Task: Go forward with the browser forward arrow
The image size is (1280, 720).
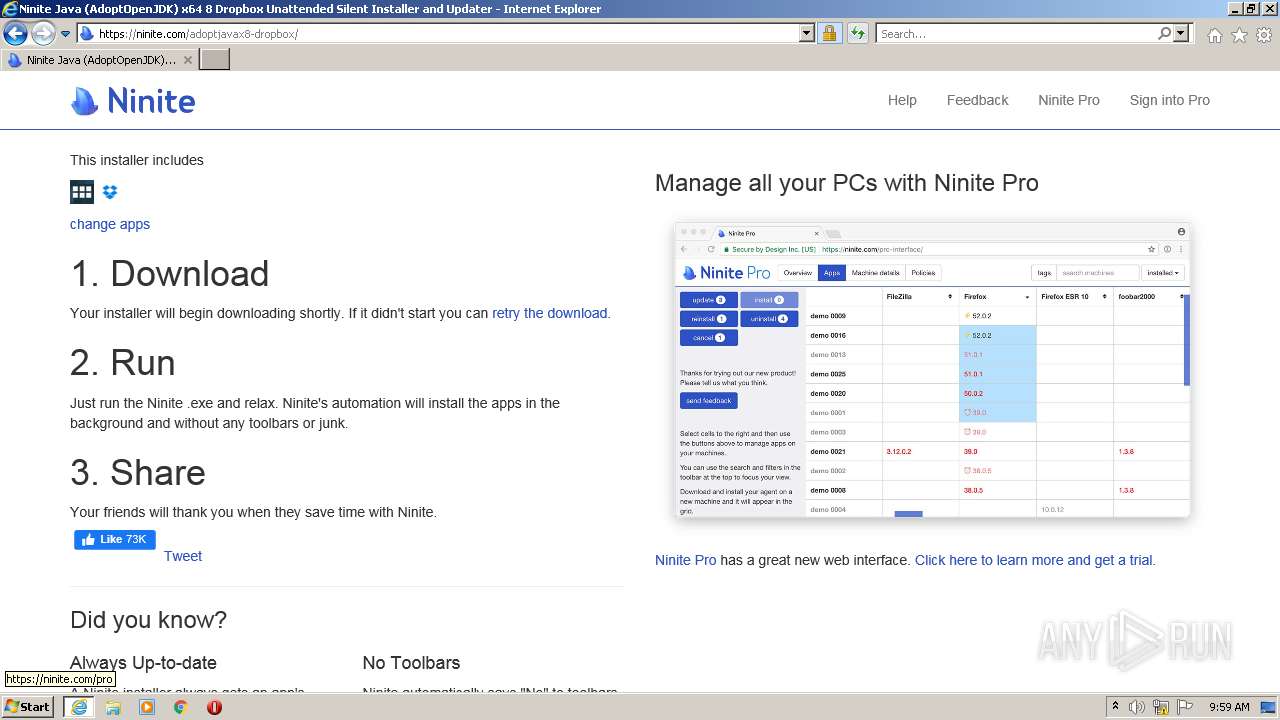Action: coord(43,34)
